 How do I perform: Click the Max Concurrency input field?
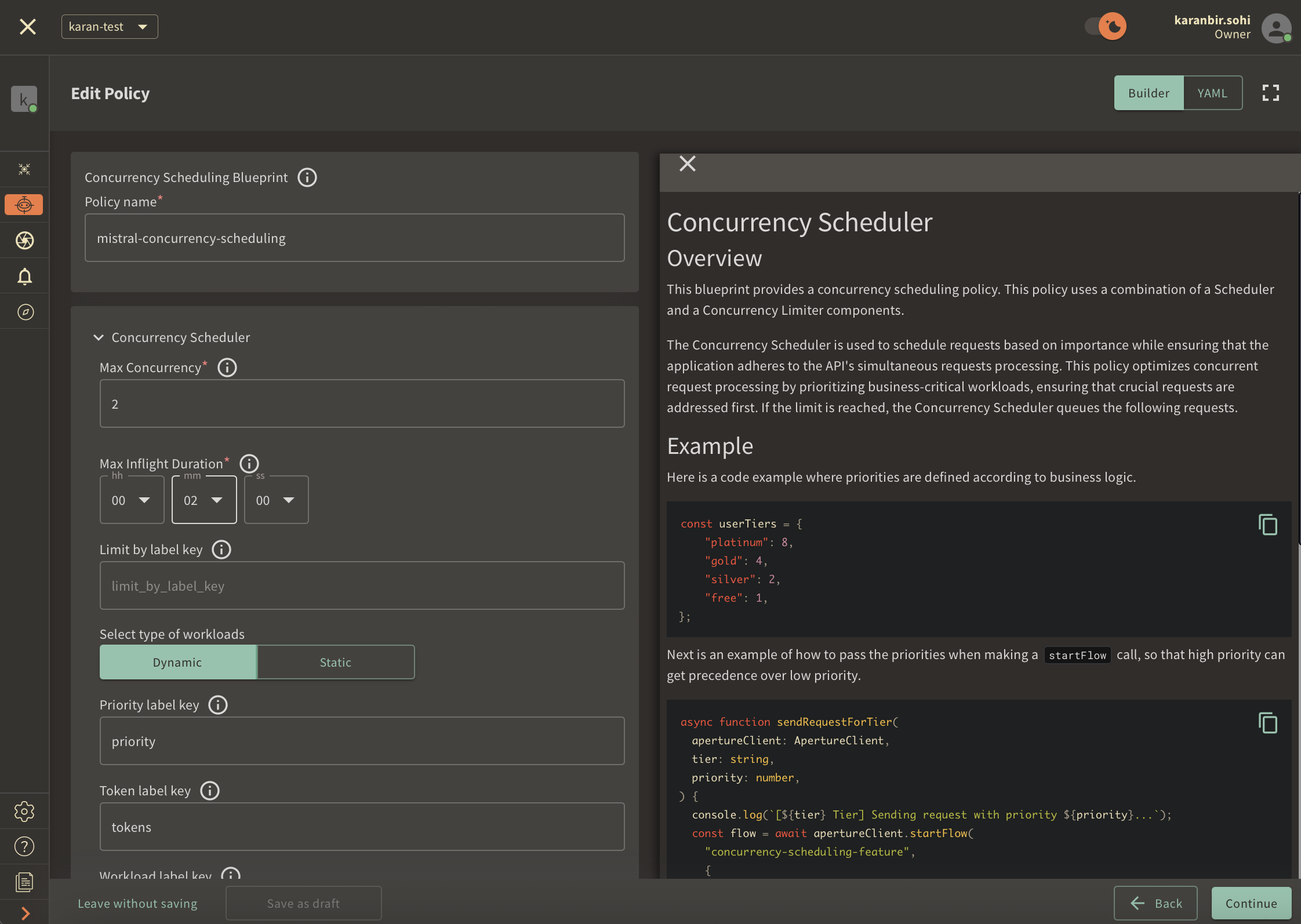(362, 403)
